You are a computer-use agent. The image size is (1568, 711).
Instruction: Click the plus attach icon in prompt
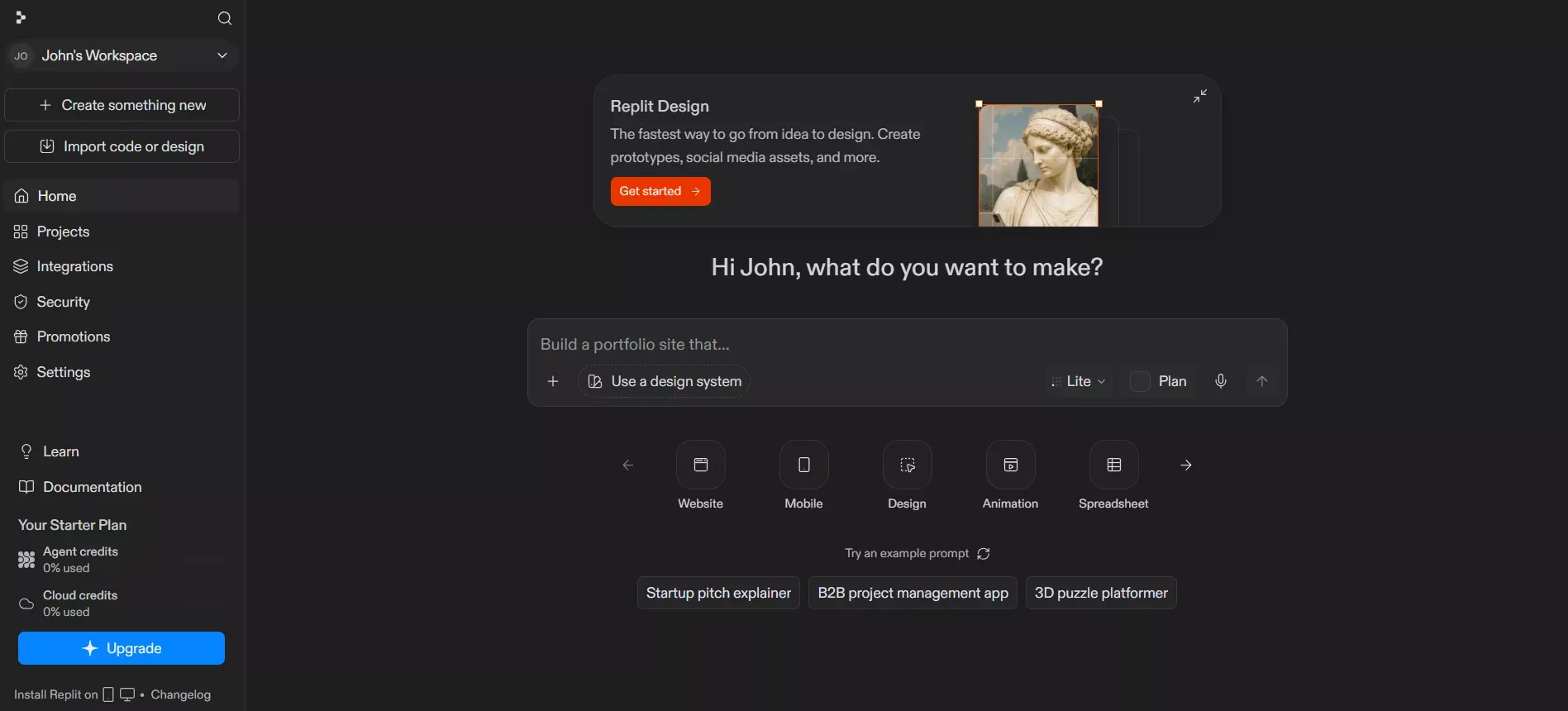[553, 381]
